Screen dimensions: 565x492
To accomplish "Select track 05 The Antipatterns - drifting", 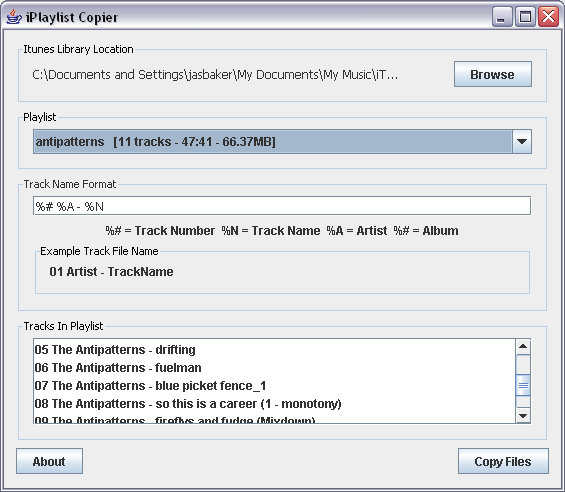I will click(274, 350).
